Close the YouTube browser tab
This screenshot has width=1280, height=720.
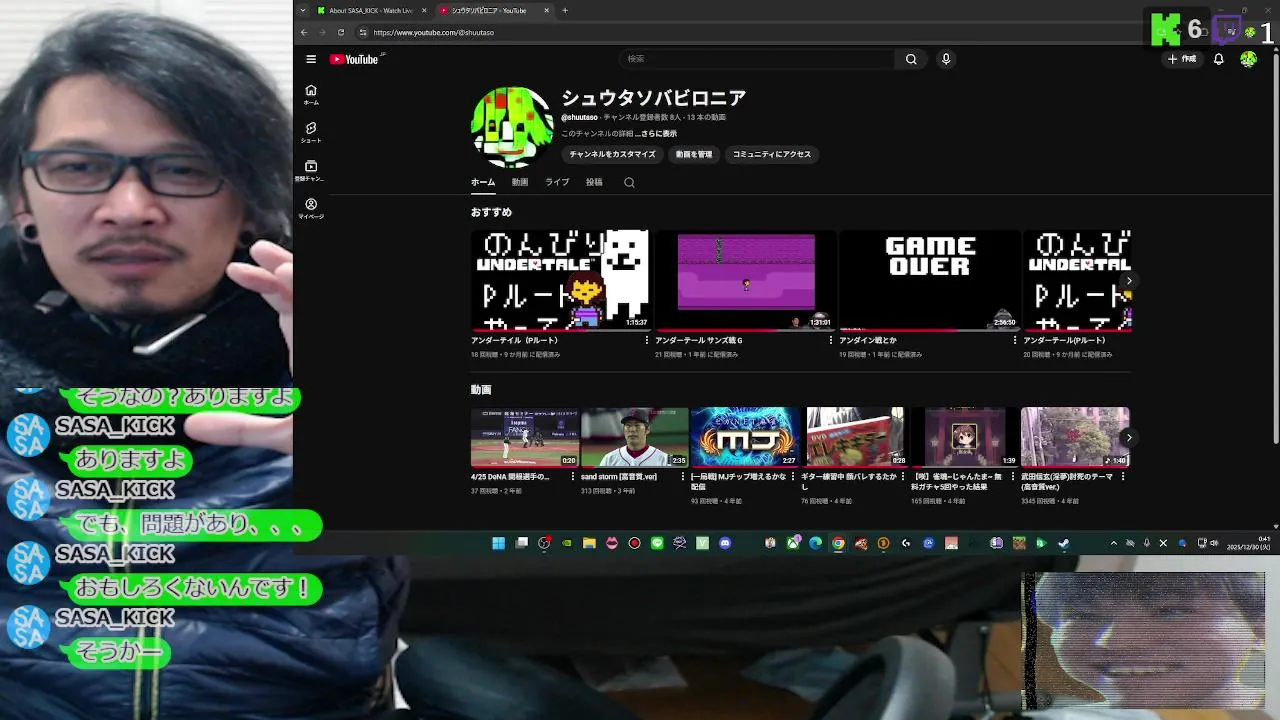click(x=546, y=10)
